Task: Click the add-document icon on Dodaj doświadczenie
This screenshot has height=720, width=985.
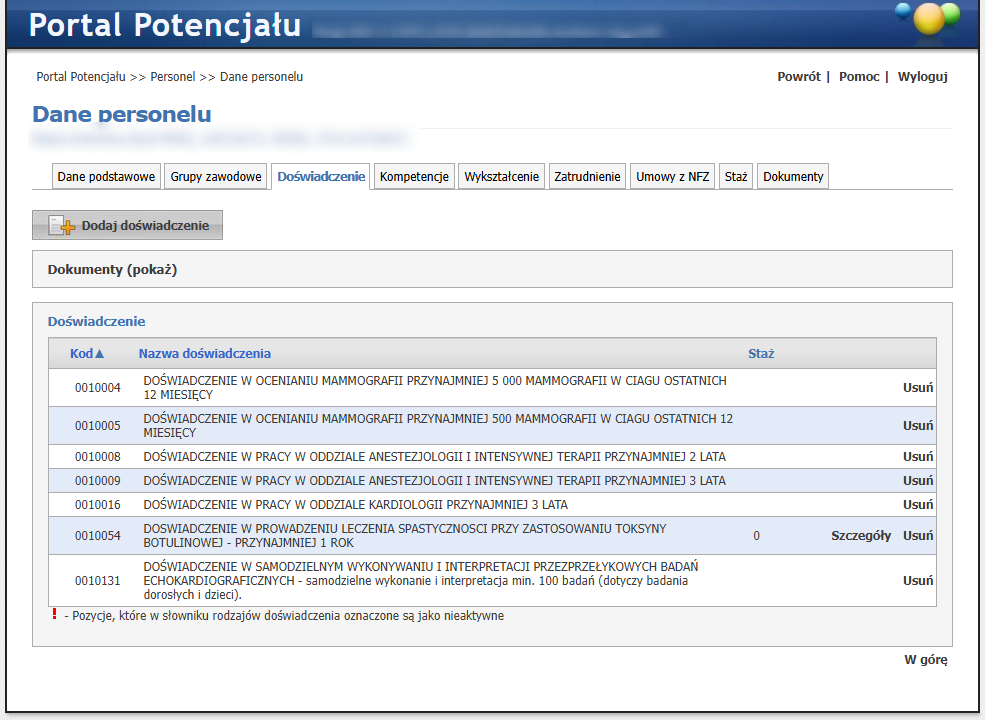Action: [x=62, y=226]
